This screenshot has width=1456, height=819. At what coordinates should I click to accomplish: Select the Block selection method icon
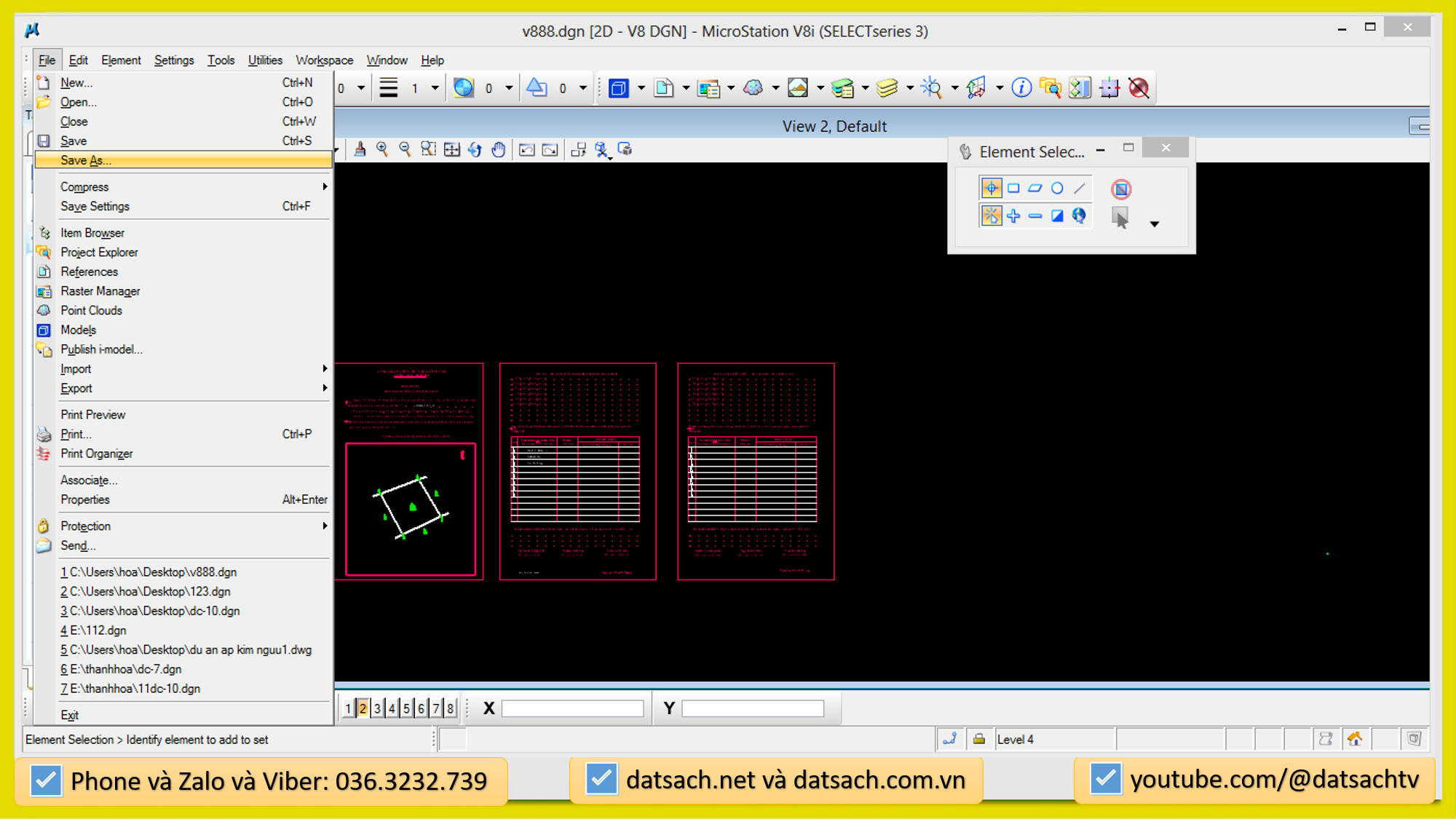point(1013,189)
